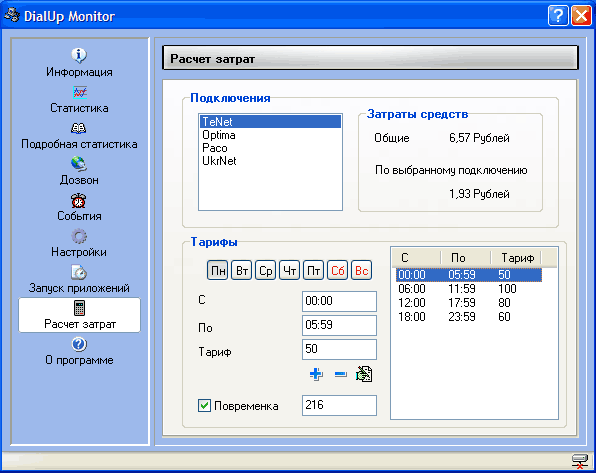Viewport: 596px width, 473px height.
Task: Click the С time input field
Action: (x=339, y=301)
